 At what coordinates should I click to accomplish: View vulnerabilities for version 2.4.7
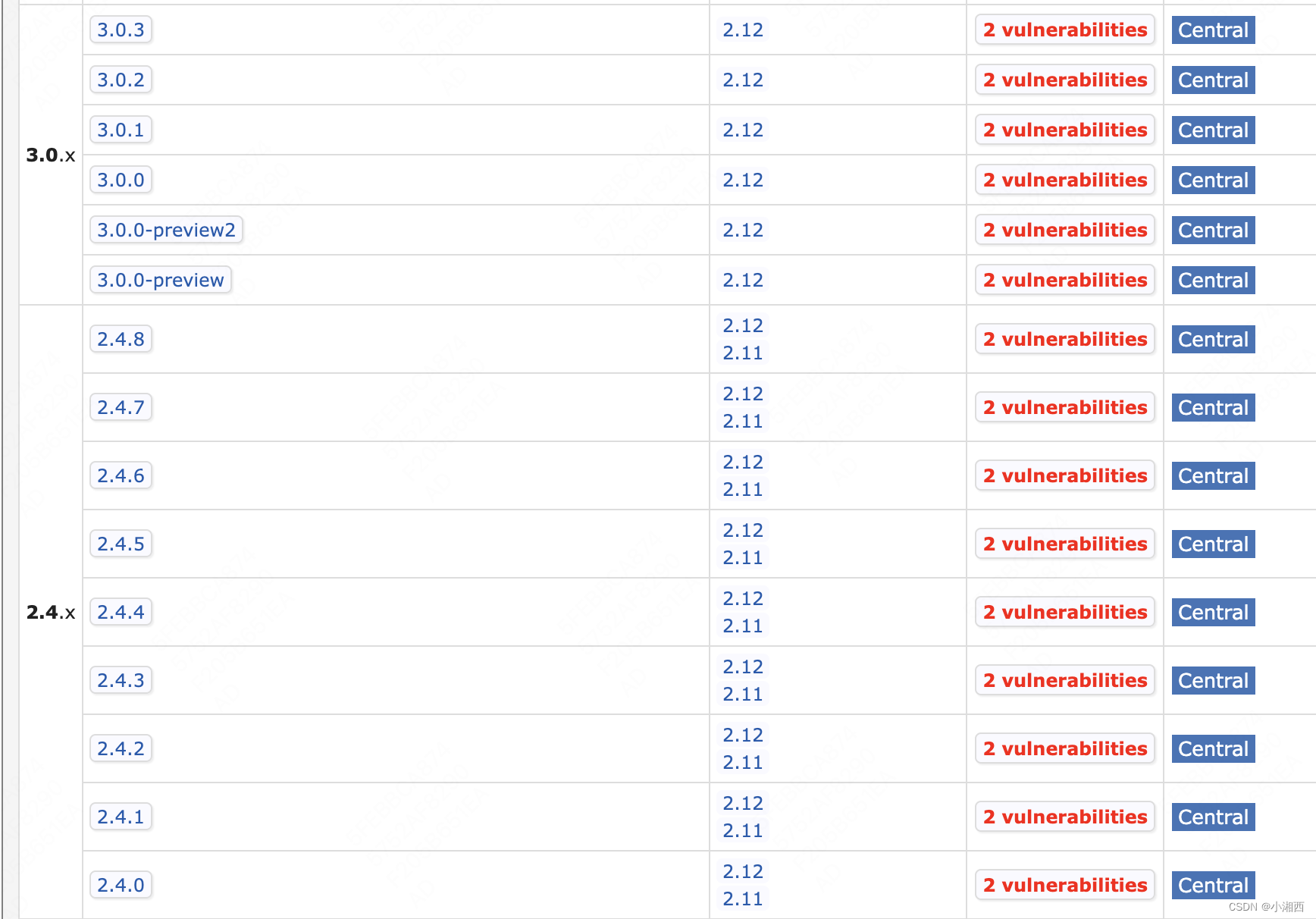(1065, 407)
